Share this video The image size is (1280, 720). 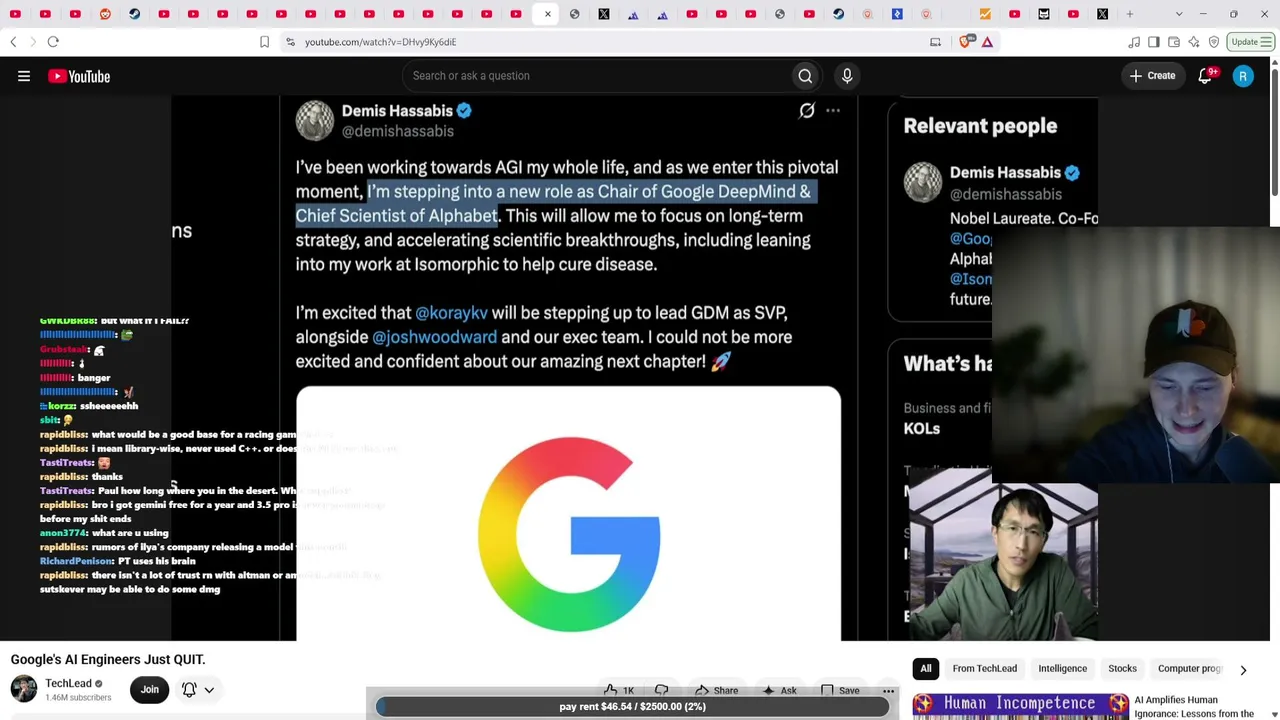(x=717, y=690)
